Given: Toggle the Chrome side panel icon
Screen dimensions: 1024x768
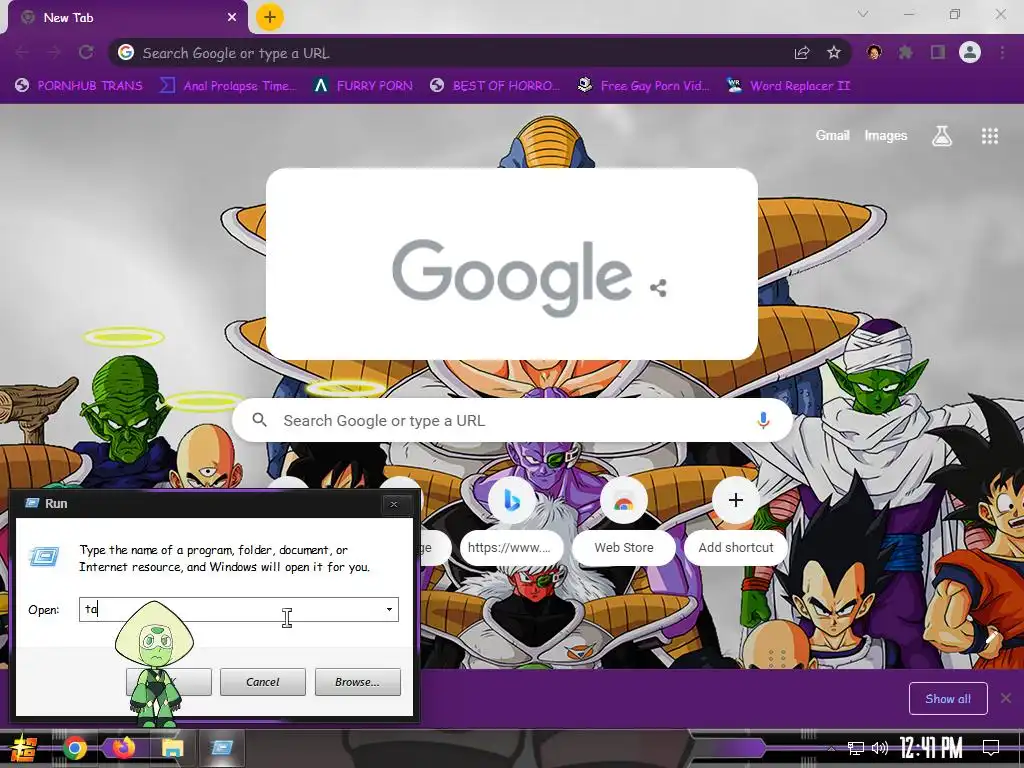Looking at the screenshot, I should tap(938, 52).
